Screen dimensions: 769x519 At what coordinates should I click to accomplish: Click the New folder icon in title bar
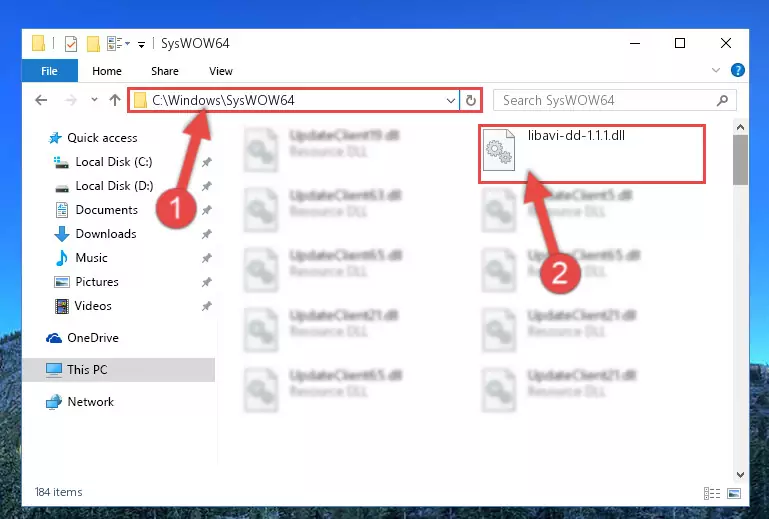click(93, 44)
